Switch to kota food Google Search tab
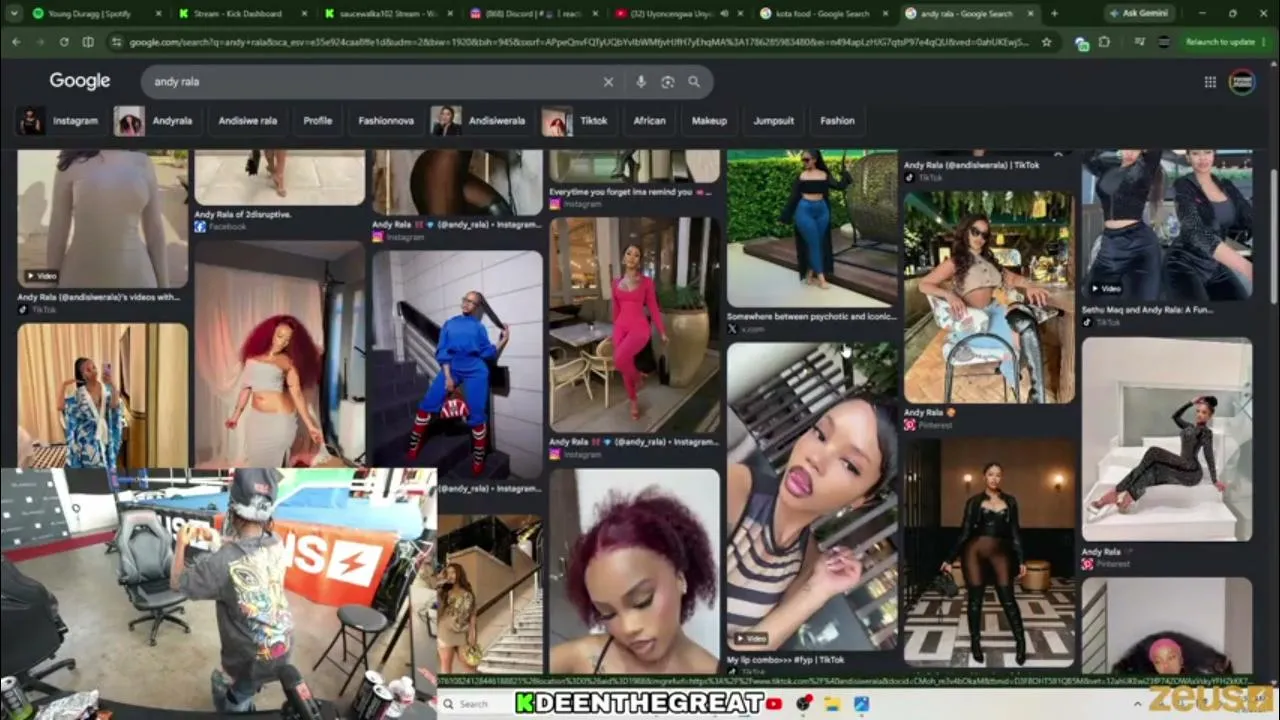 point(826,14)
